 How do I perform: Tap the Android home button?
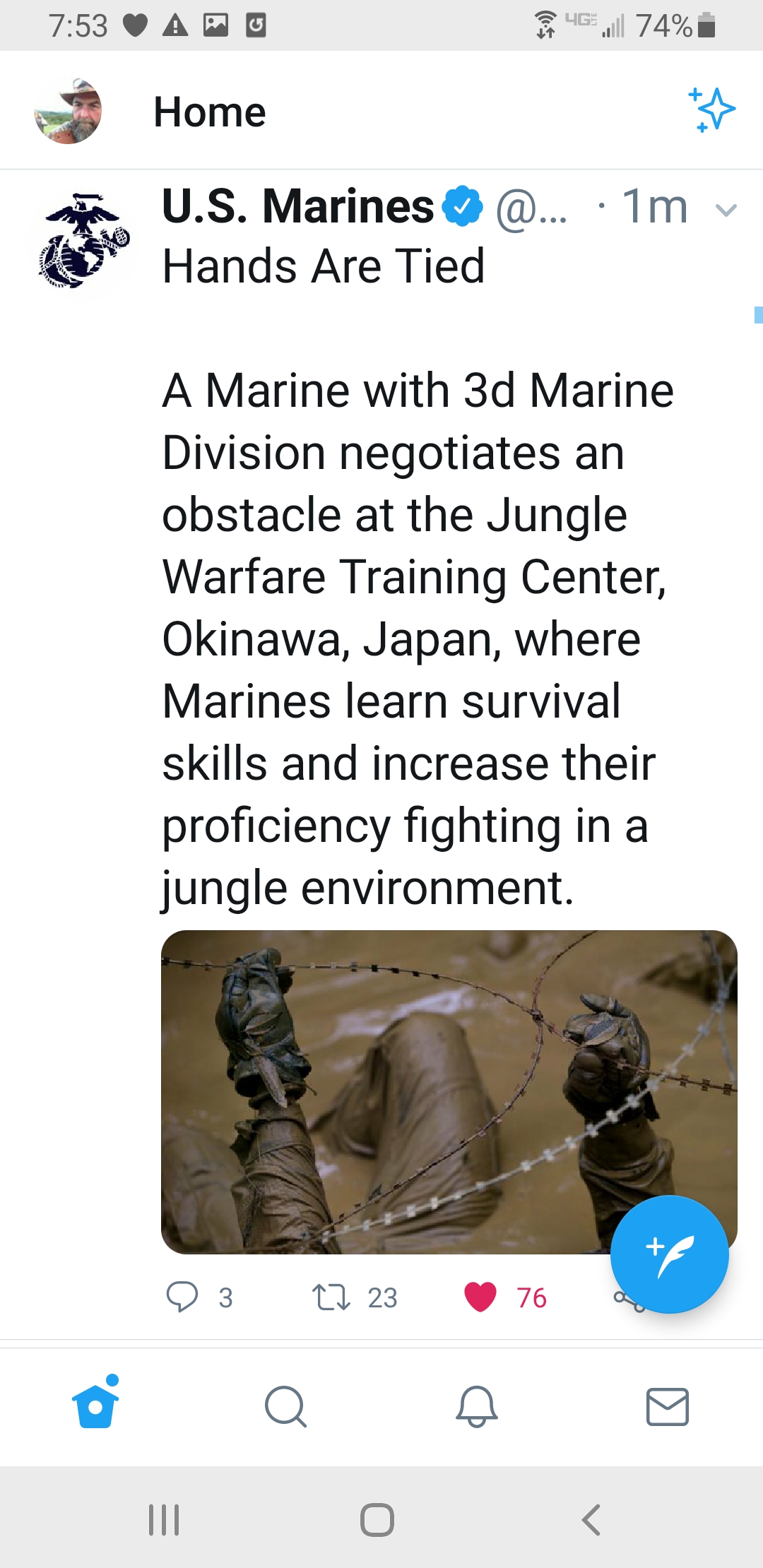click(377, 1519)
